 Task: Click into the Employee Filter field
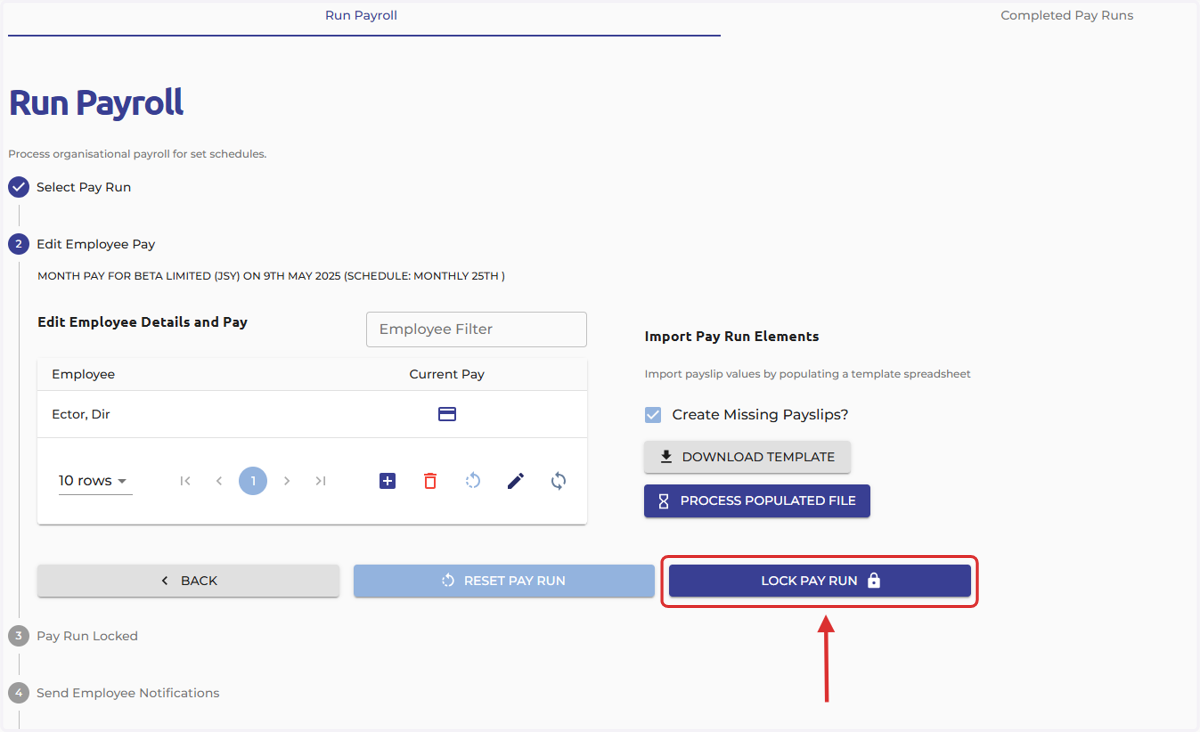click(x=476, y=329)
